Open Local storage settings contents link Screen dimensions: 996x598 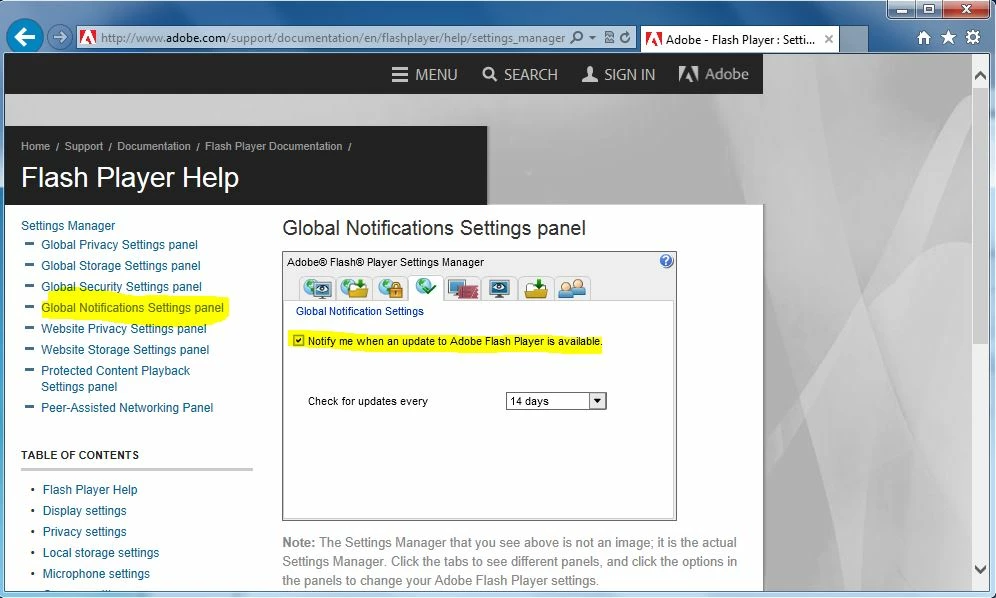point(101,552)
